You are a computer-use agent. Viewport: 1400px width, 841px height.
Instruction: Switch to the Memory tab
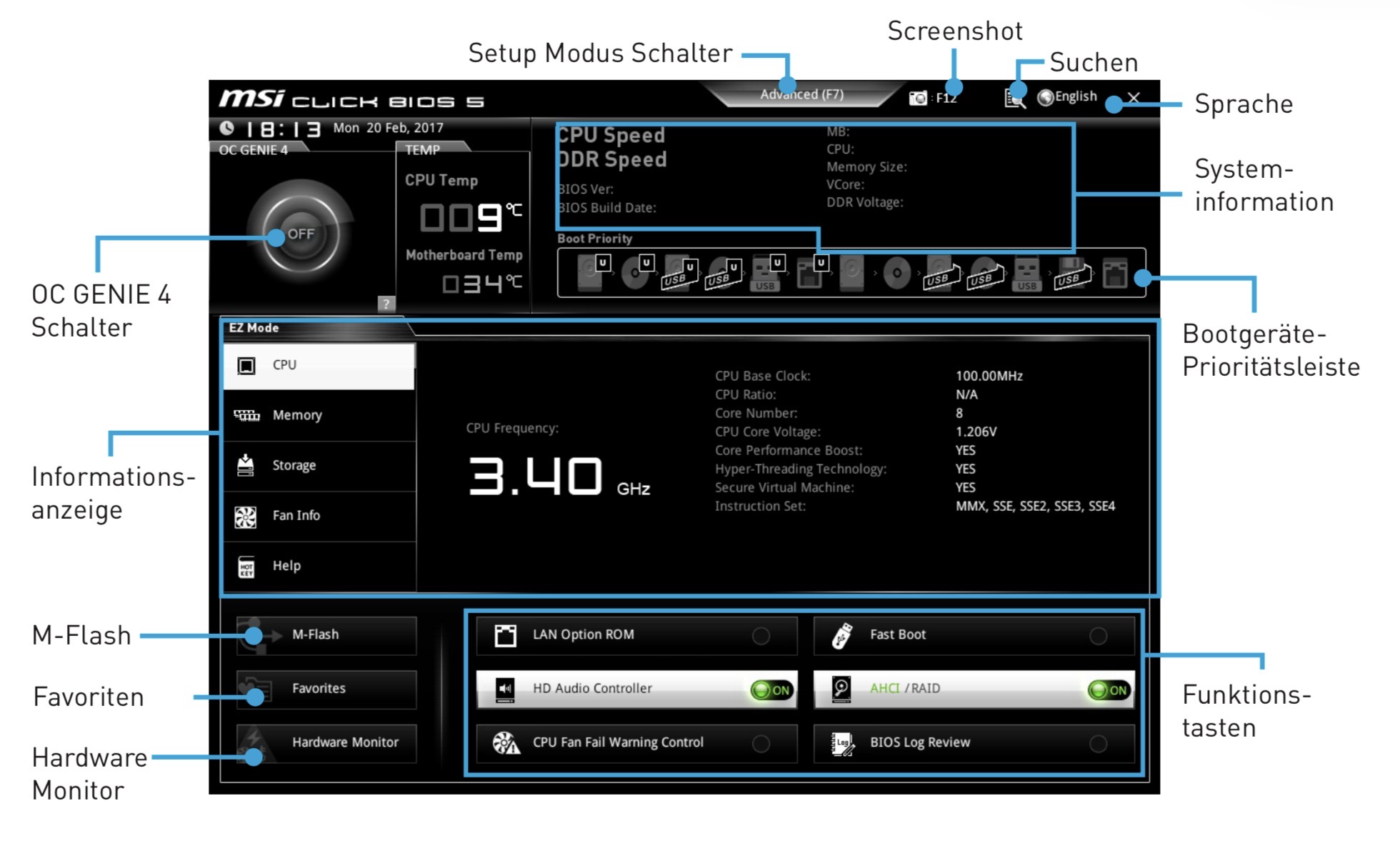[x=319, y=416]
